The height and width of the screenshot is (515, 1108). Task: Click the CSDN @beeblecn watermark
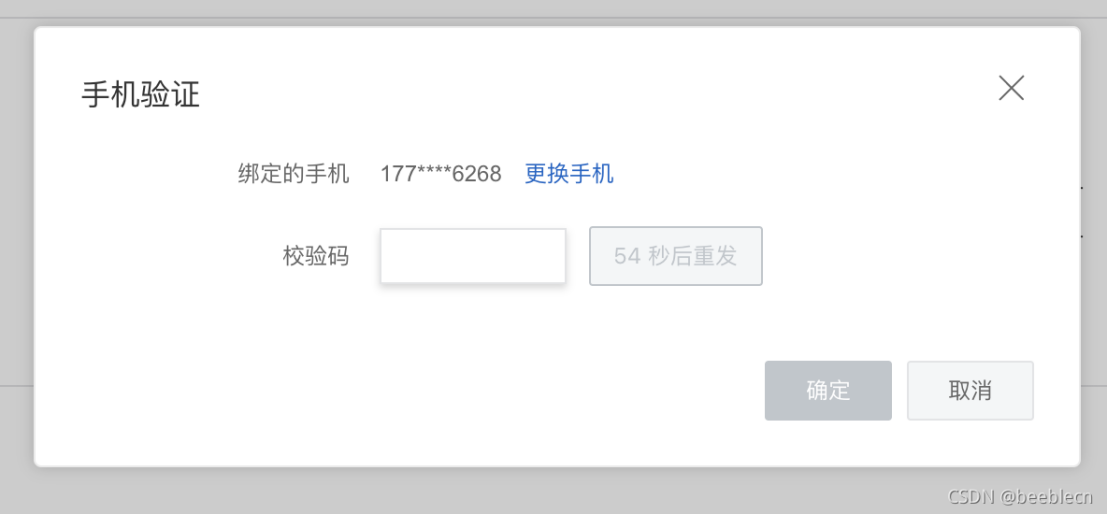(1020, 497)
